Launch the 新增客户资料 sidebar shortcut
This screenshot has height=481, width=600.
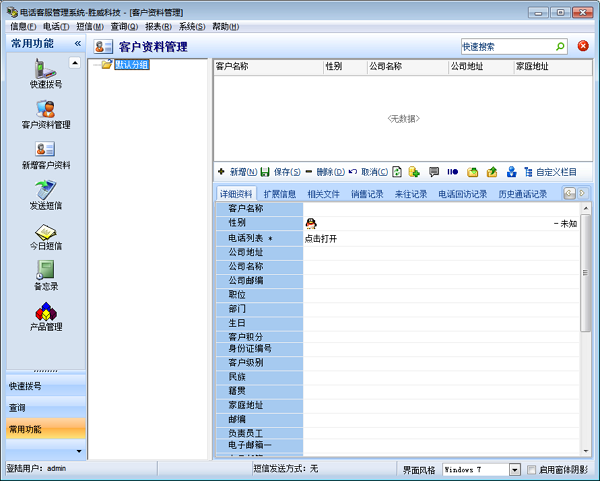(46, 155)
